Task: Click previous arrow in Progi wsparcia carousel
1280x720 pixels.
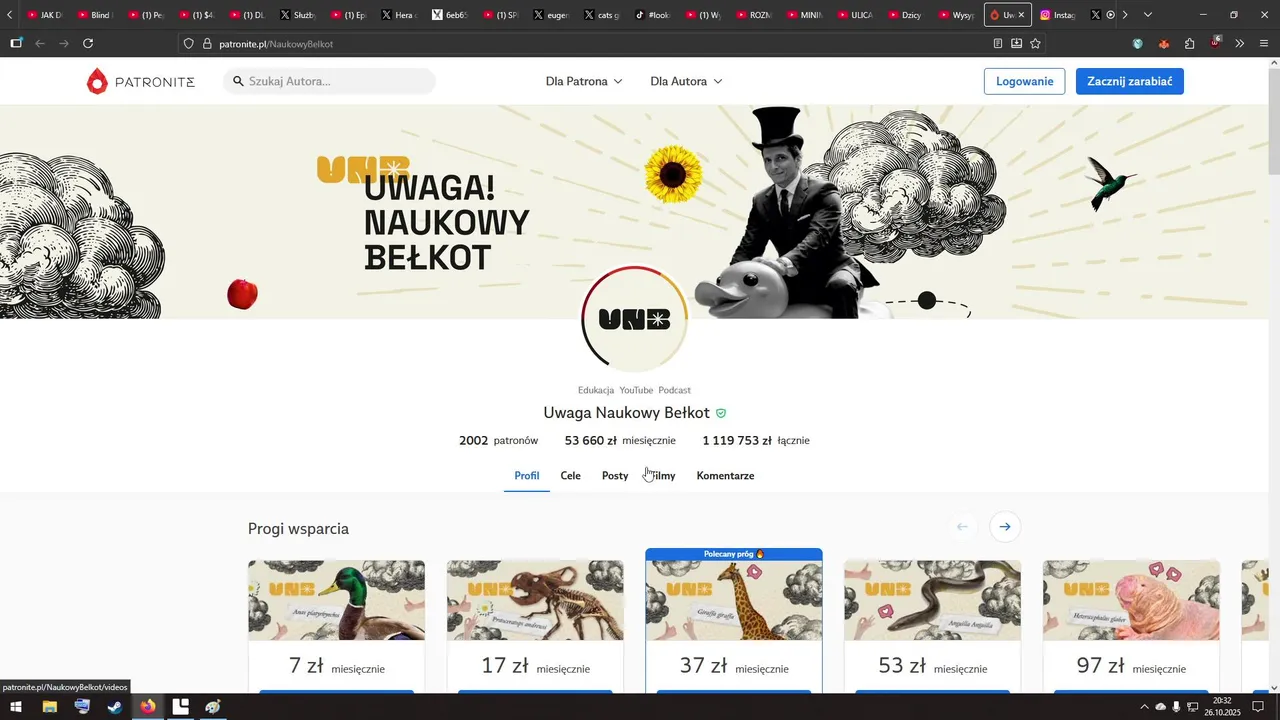Action: click(963, 527)
